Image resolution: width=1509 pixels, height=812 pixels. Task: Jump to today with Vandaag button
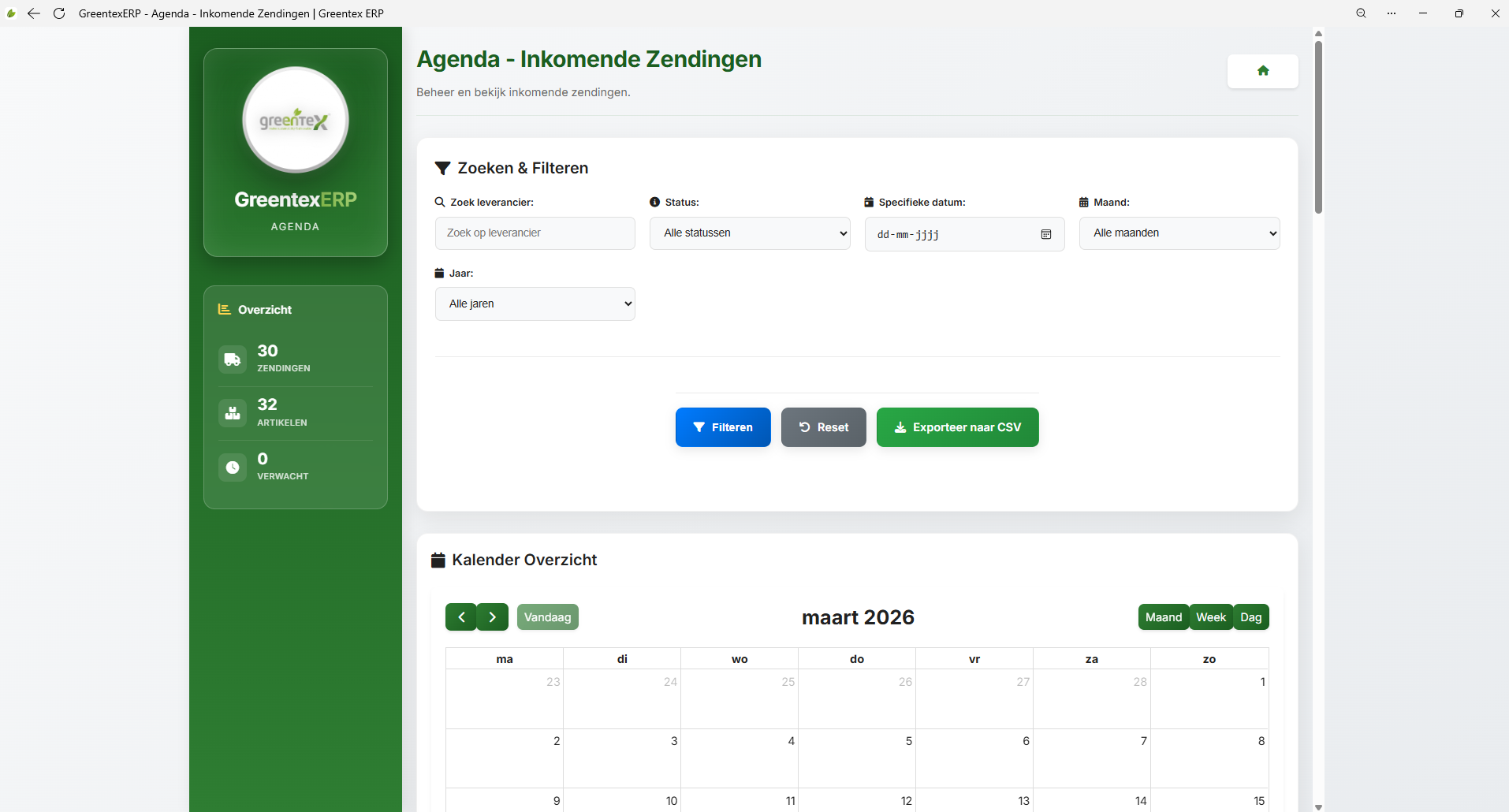548,617
